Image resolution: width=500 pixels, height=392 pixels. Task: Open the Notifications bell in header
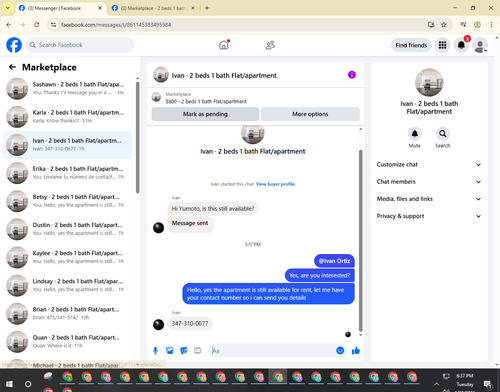point(461,45)
